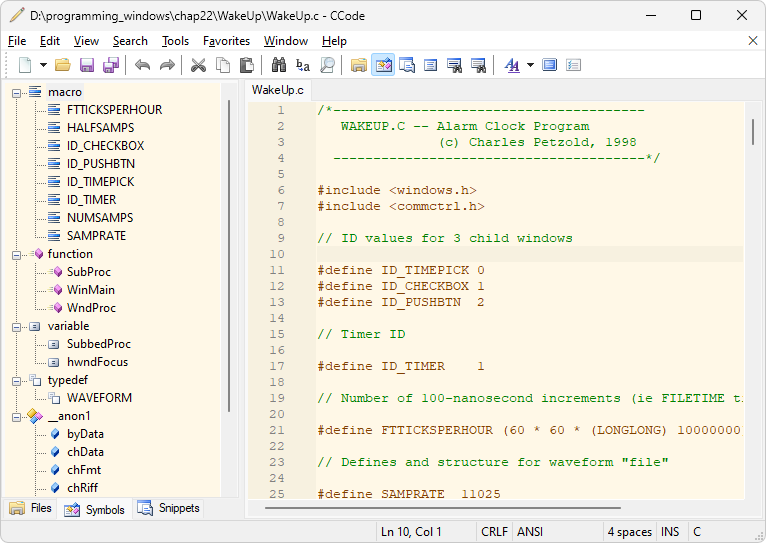Viewport: 766px width, 543px height.
Task: Open the Favorites menu
Action: (226, 41)
